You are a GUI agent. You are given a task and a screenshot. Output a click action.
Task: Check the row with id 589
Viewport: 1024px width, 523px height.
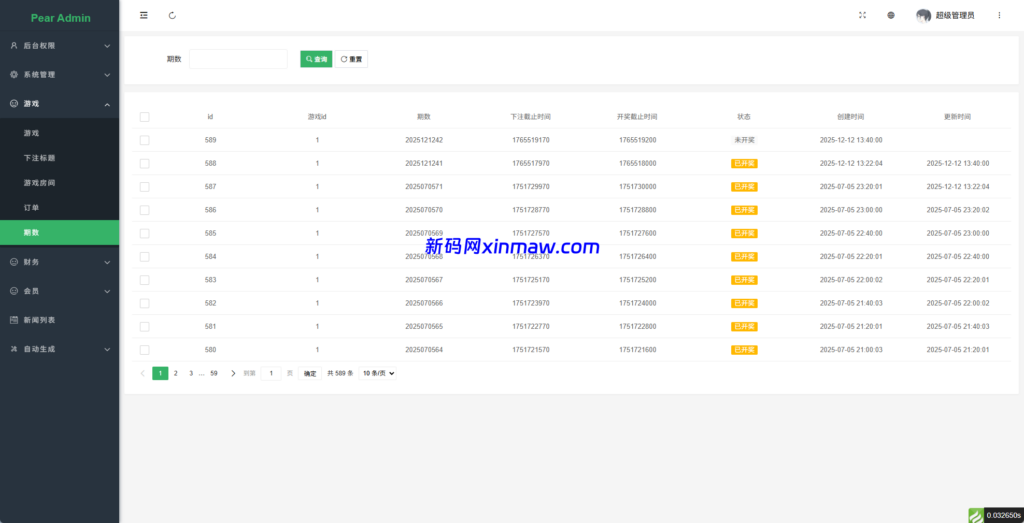(144, 140)
